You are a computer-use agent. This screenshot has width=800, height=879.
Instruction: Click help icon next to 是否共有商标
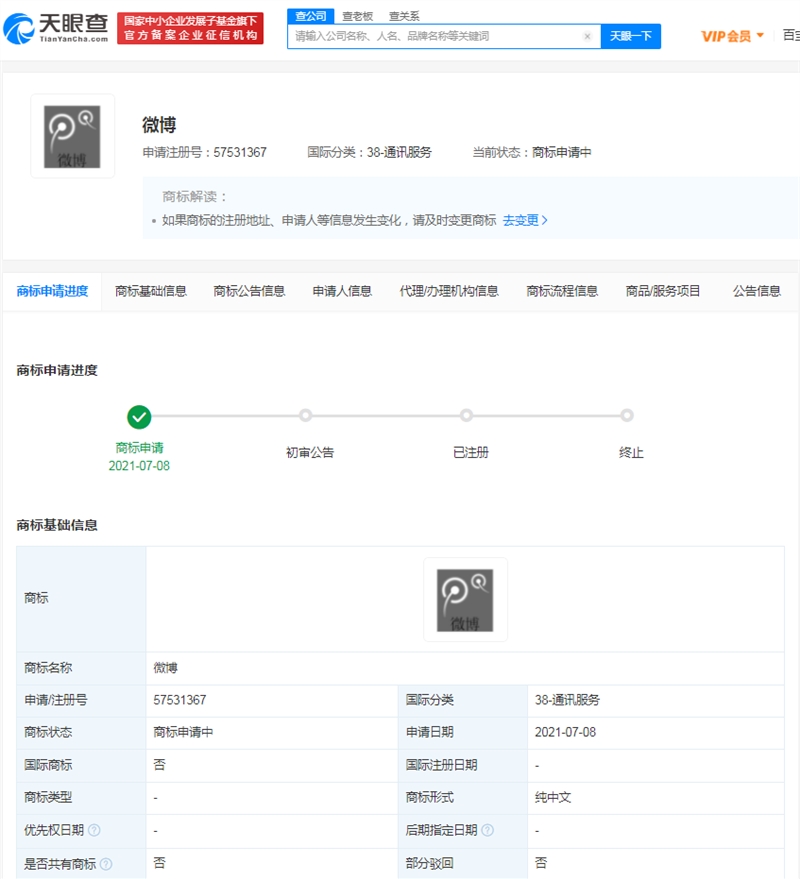(106, 864)
